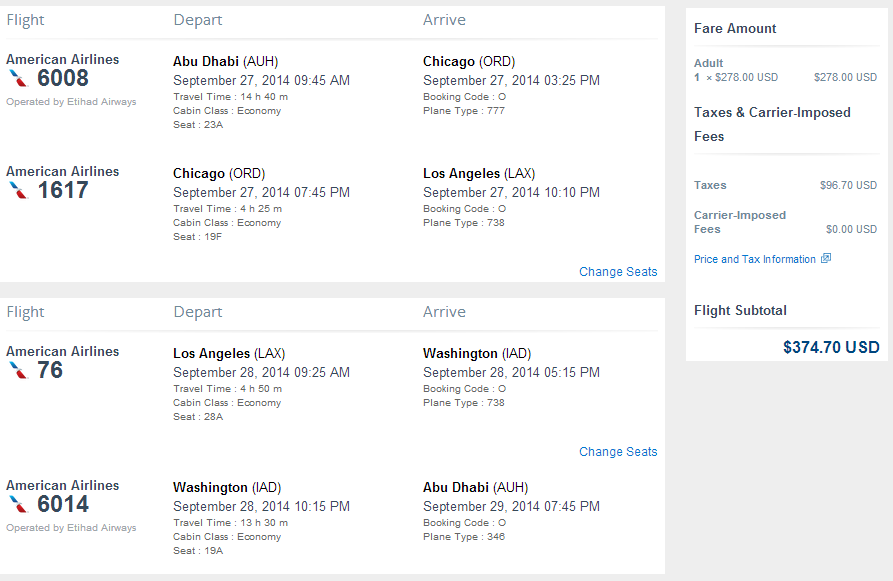
Task: Click the Washington (IAD) arrival heading
Action: (x=477, y=354)
